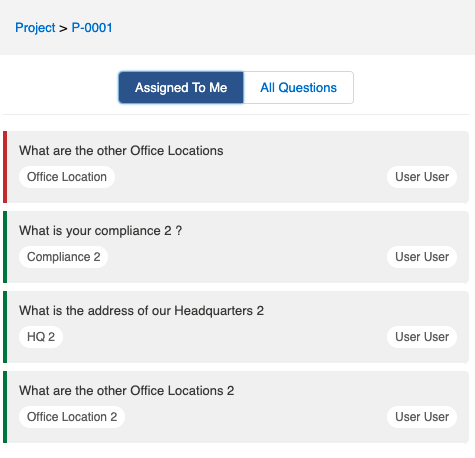Click green status bar of compliance 2 card

coord(5,247)
